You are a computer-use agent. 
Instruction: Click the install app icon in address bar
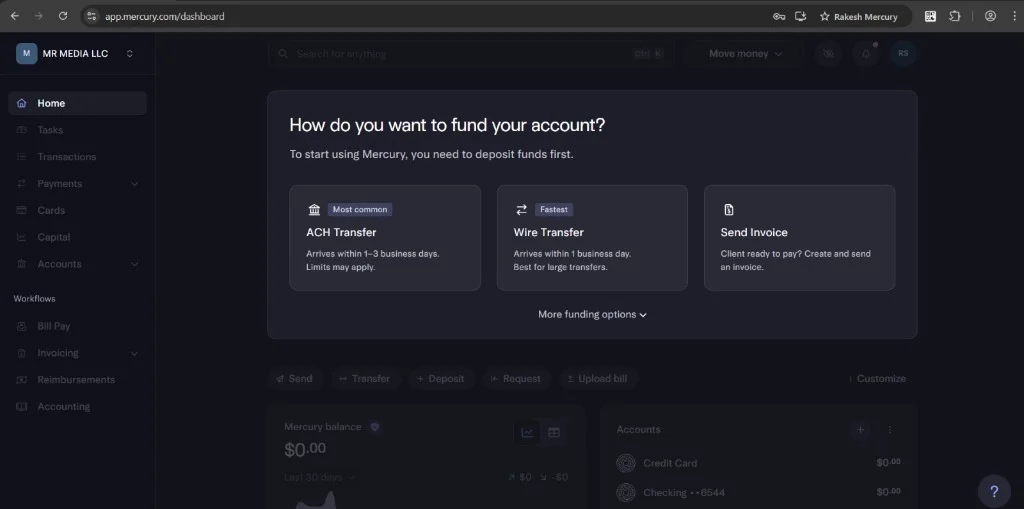(801, 16)
